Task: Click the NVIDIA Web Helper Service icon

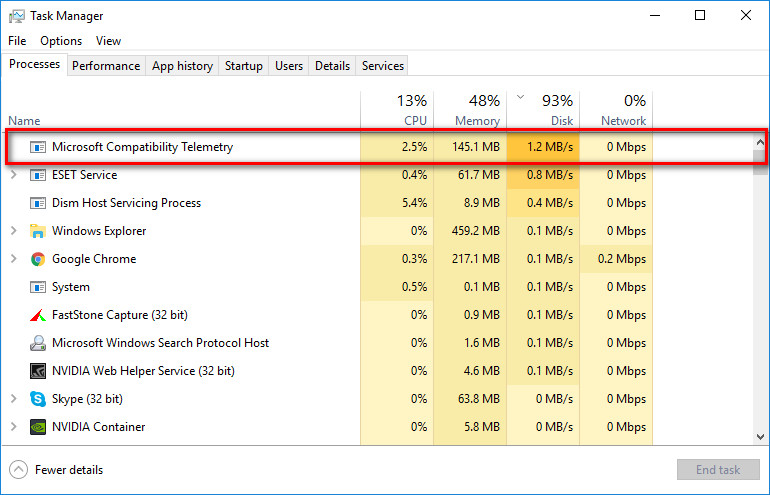Action: coord(38,371)
